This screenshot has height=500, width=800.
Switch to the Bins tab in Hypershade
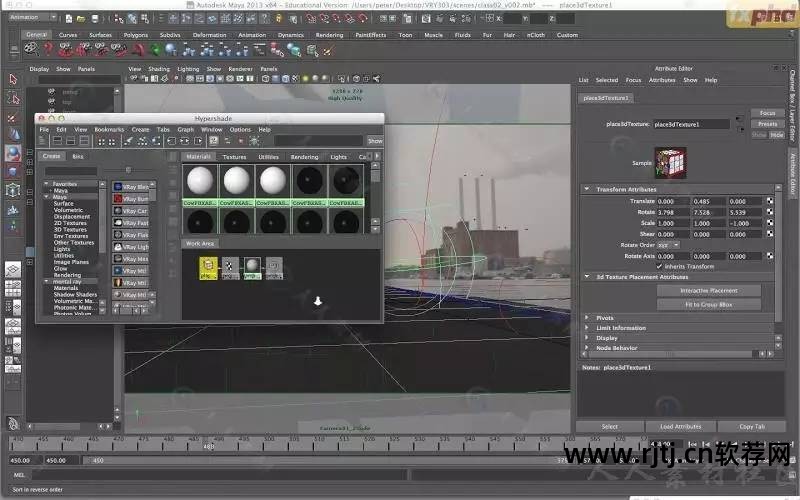(x=78, y=157)
